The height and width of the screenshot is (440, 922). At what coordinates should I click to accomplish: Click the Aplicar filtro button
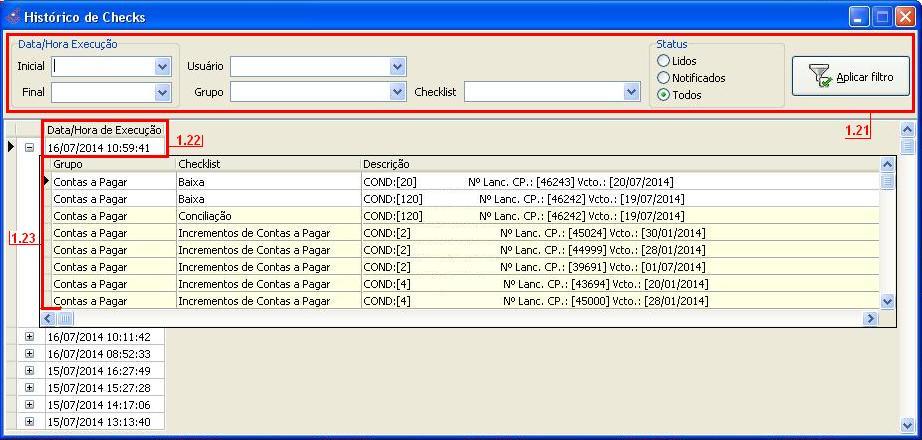[850, 77]
